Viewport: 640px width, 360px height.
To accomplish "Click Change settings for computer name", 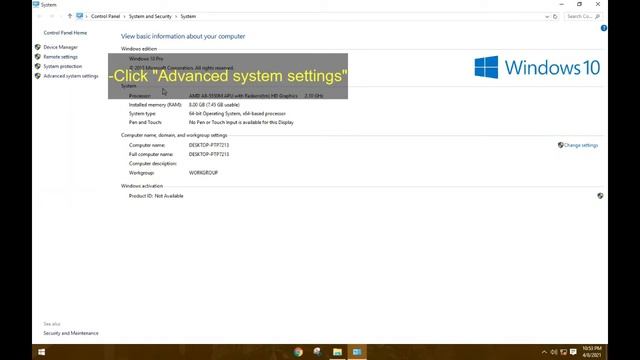I will [581, 145].
